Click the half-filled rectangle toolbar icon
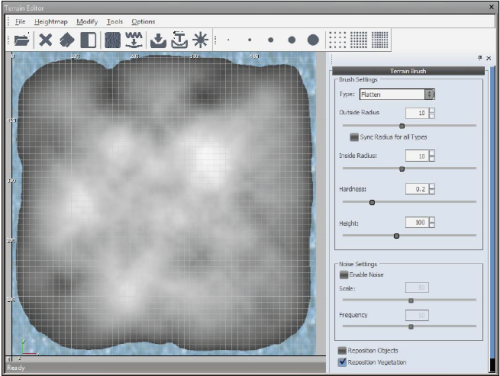This screenshot has width=500, height=376. (88, 40)
